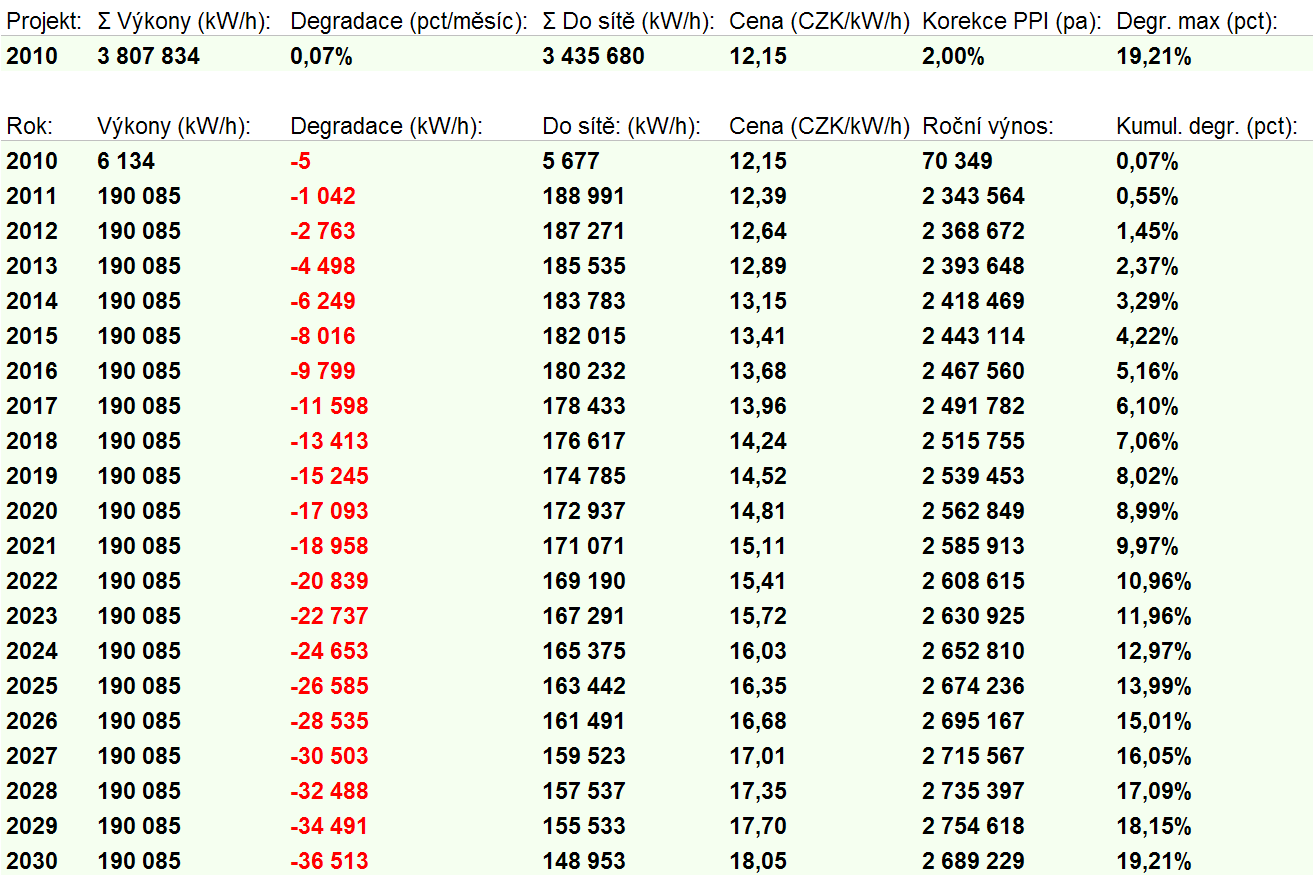Click the degradation value -11 598
This screenshot has height=875, width=1314.
pos(329,407)
